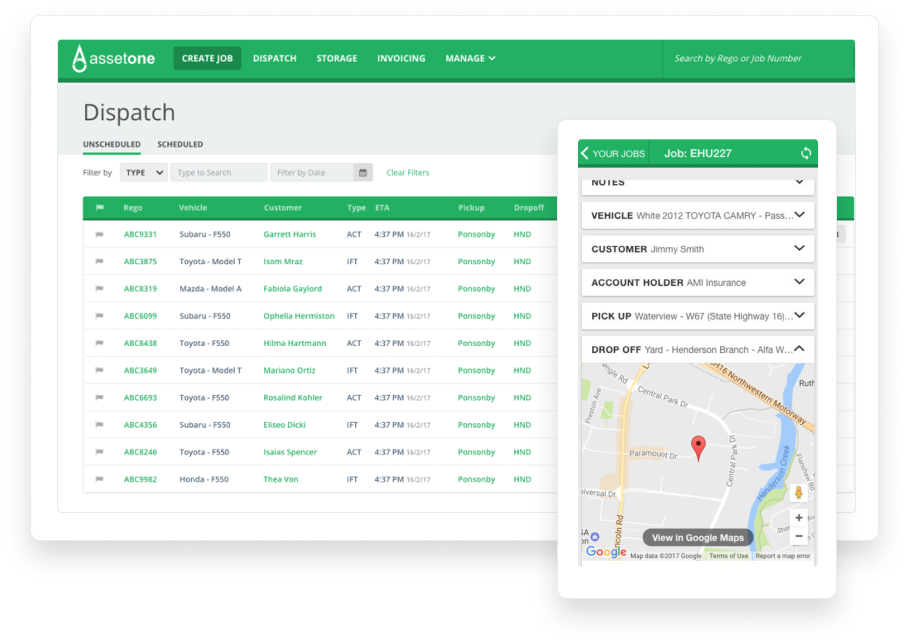
Task: Open customer Isom Mraz link
Action: pyautogui.click(x=283, y=261)
